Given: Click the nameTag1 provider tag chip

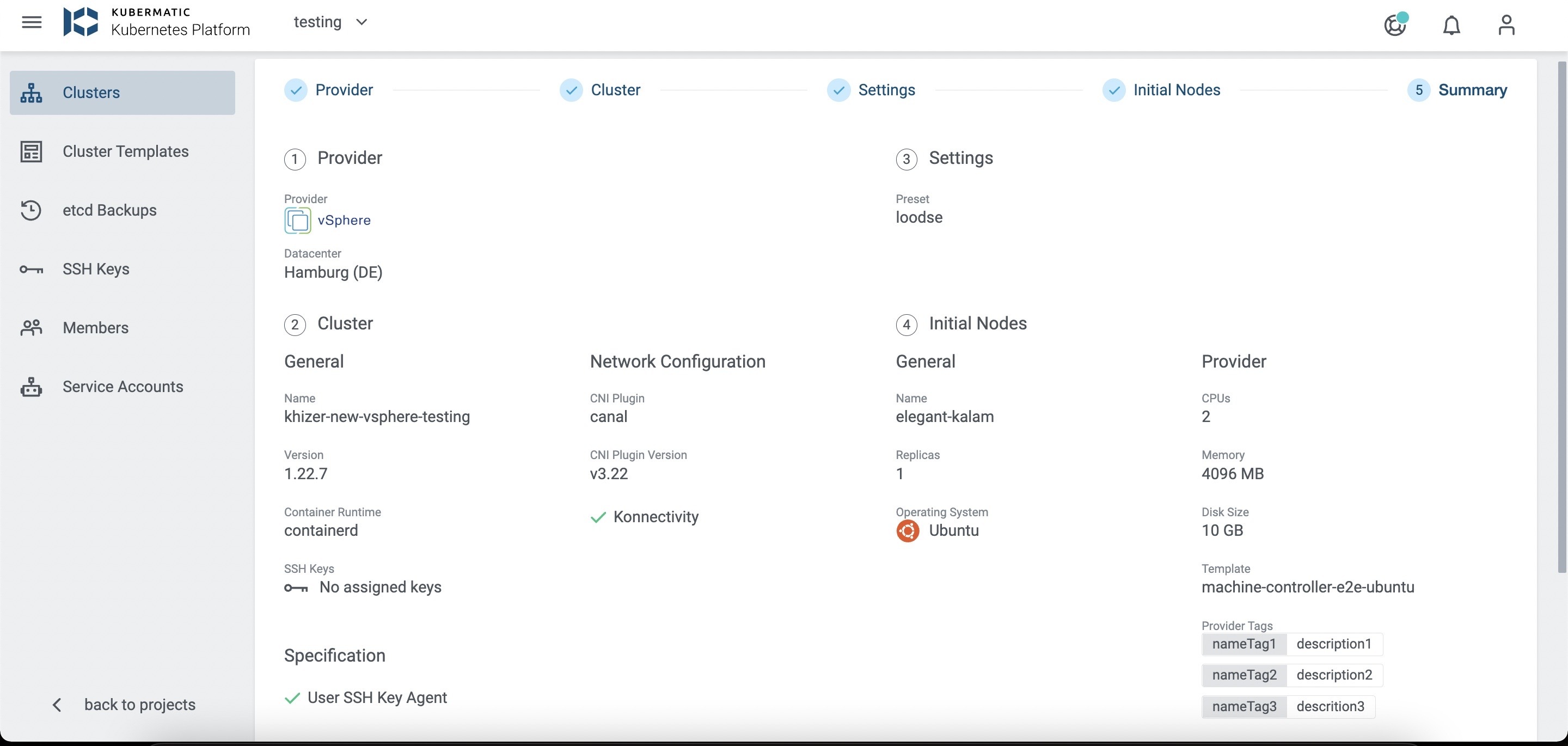Looking at the screenshot, I should (x=1244, y=644).
